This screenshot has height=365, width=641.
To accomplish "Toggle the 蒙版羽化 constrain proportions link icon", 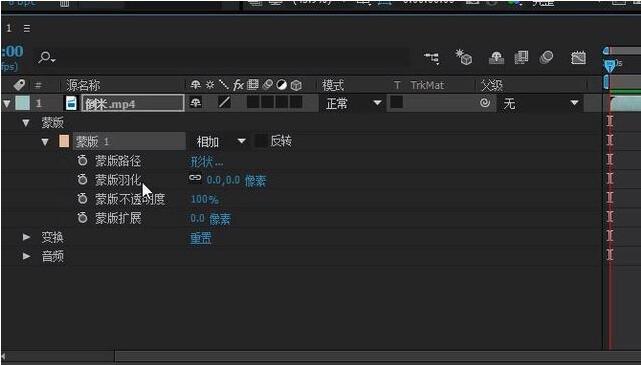I will (195, 178).
